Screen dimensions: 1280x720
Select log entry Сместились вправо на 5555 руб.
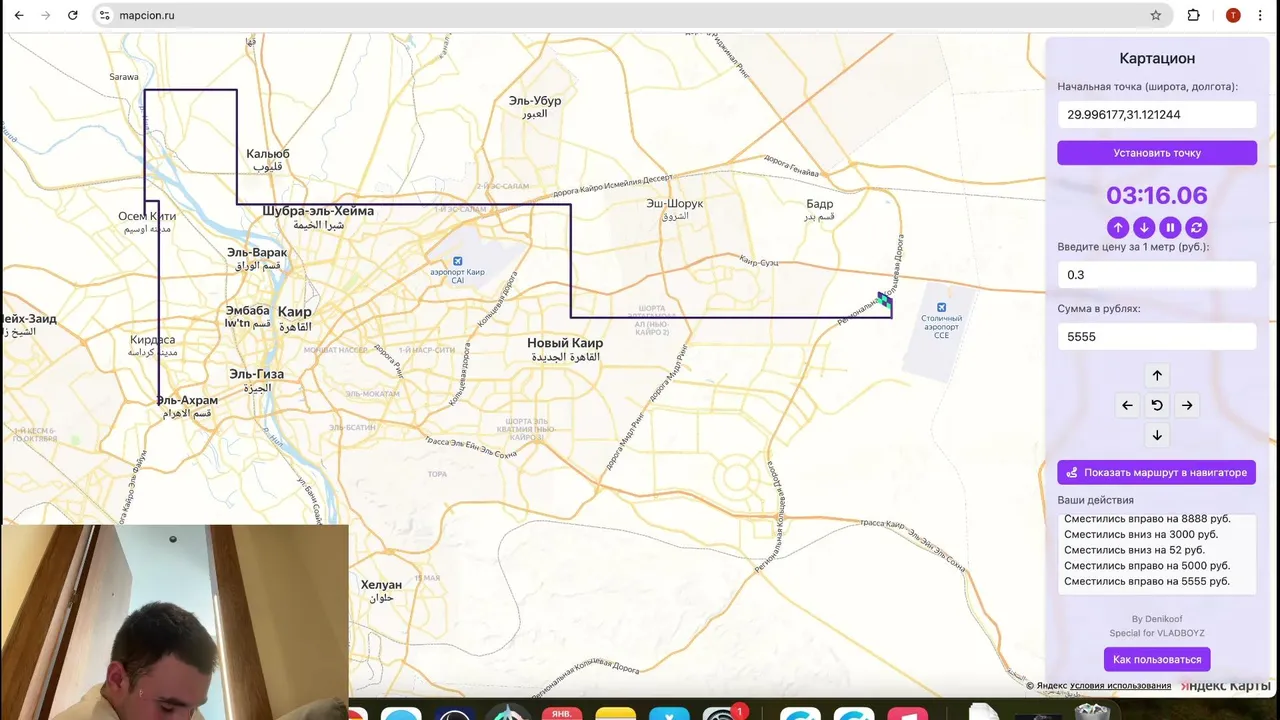(1147, 581)
